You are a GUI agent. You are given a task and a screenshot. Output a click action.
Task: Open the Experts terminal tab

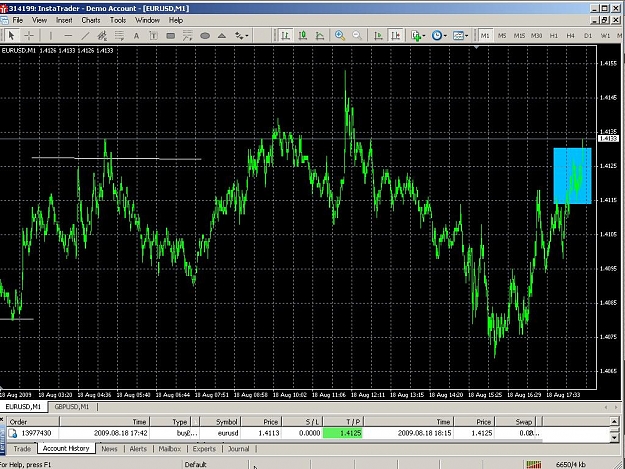pos(204,449)
